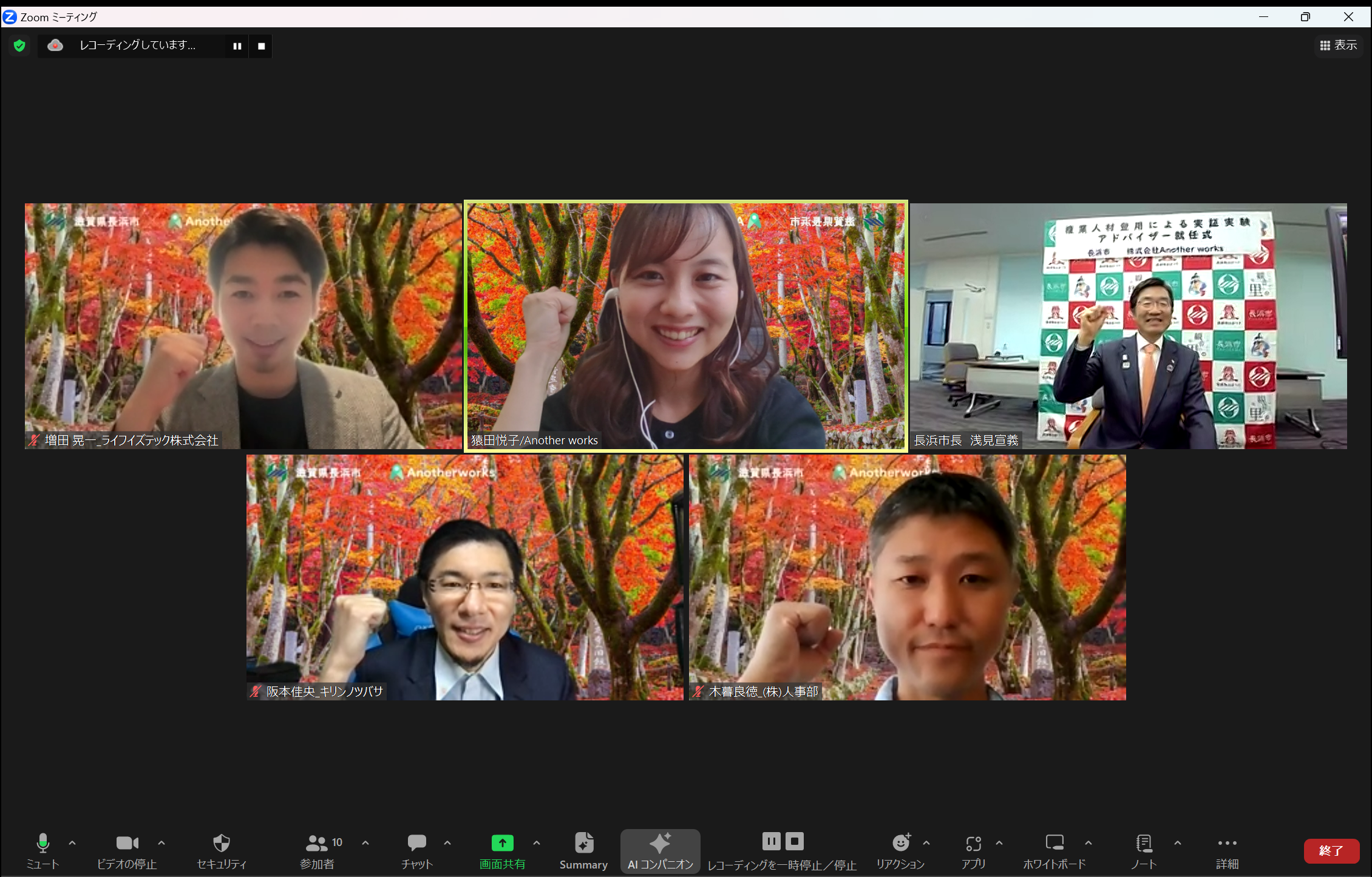Expand chat options arrow beside チャット

click(447, 843)
